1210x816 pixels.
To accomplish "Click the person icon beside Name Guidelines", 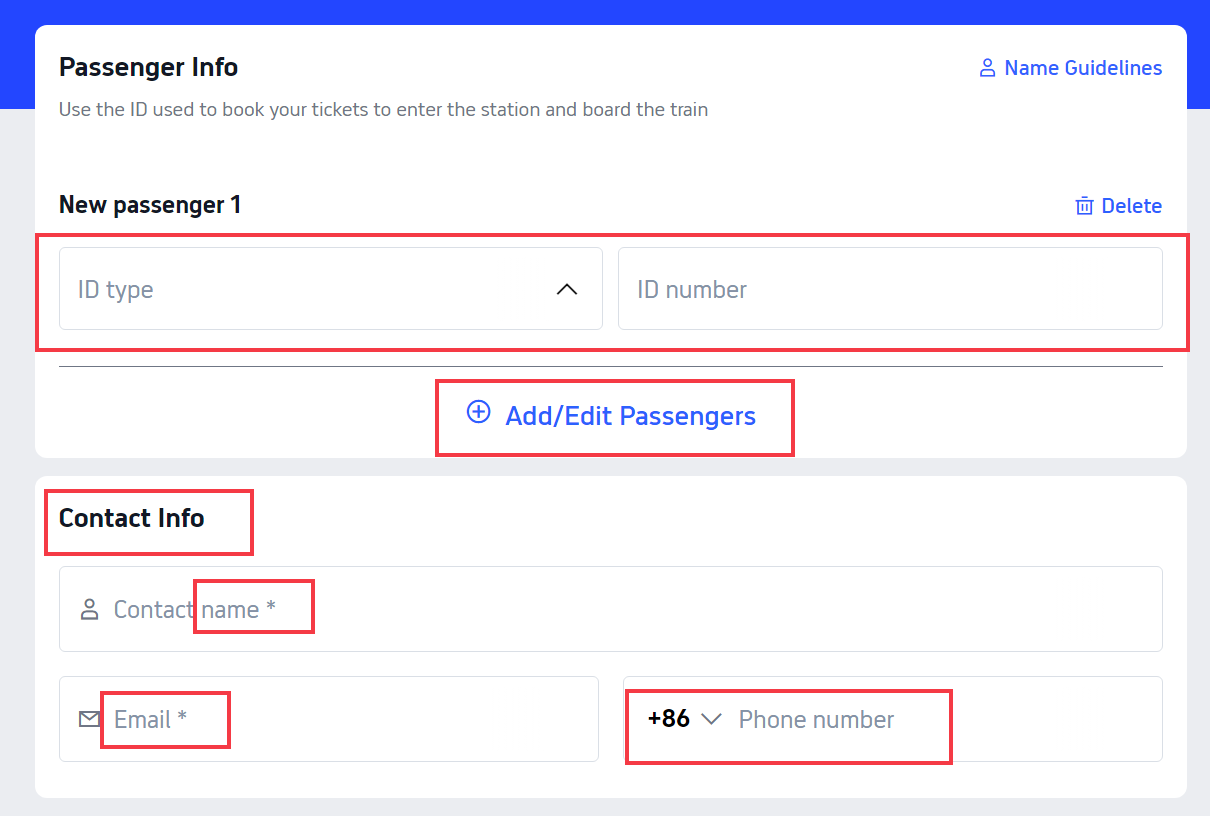I will click(x=986, y=67).
